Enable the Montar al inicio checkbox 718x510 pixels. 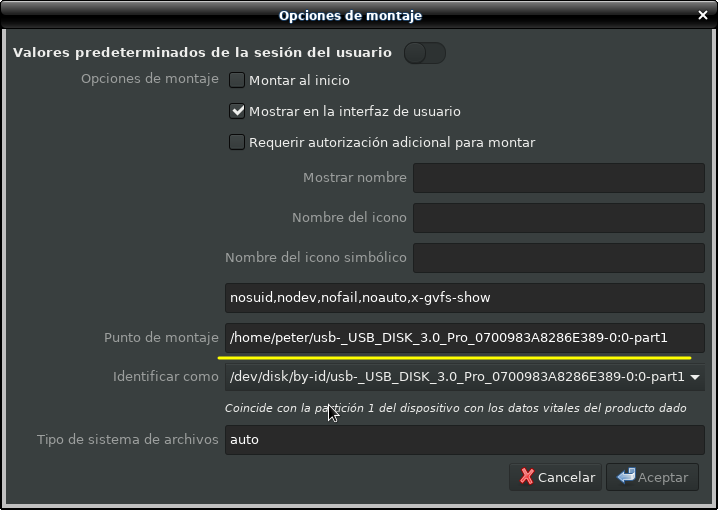coord(237,80)
